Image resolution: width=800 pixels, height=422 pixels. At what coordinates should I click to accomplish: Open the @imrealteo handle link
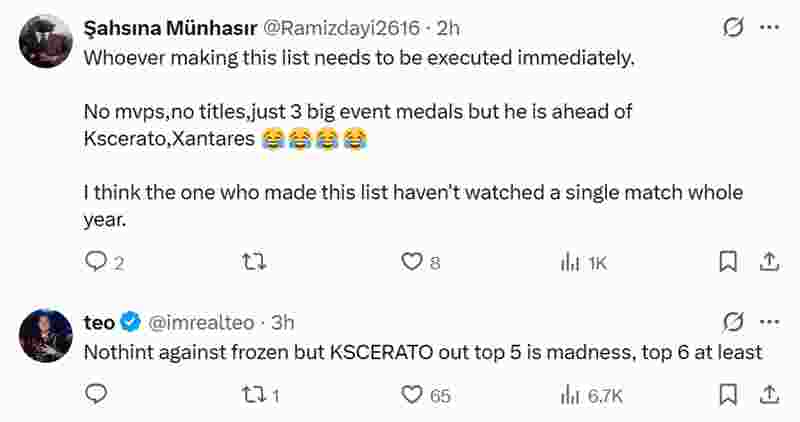click(202, 322)
